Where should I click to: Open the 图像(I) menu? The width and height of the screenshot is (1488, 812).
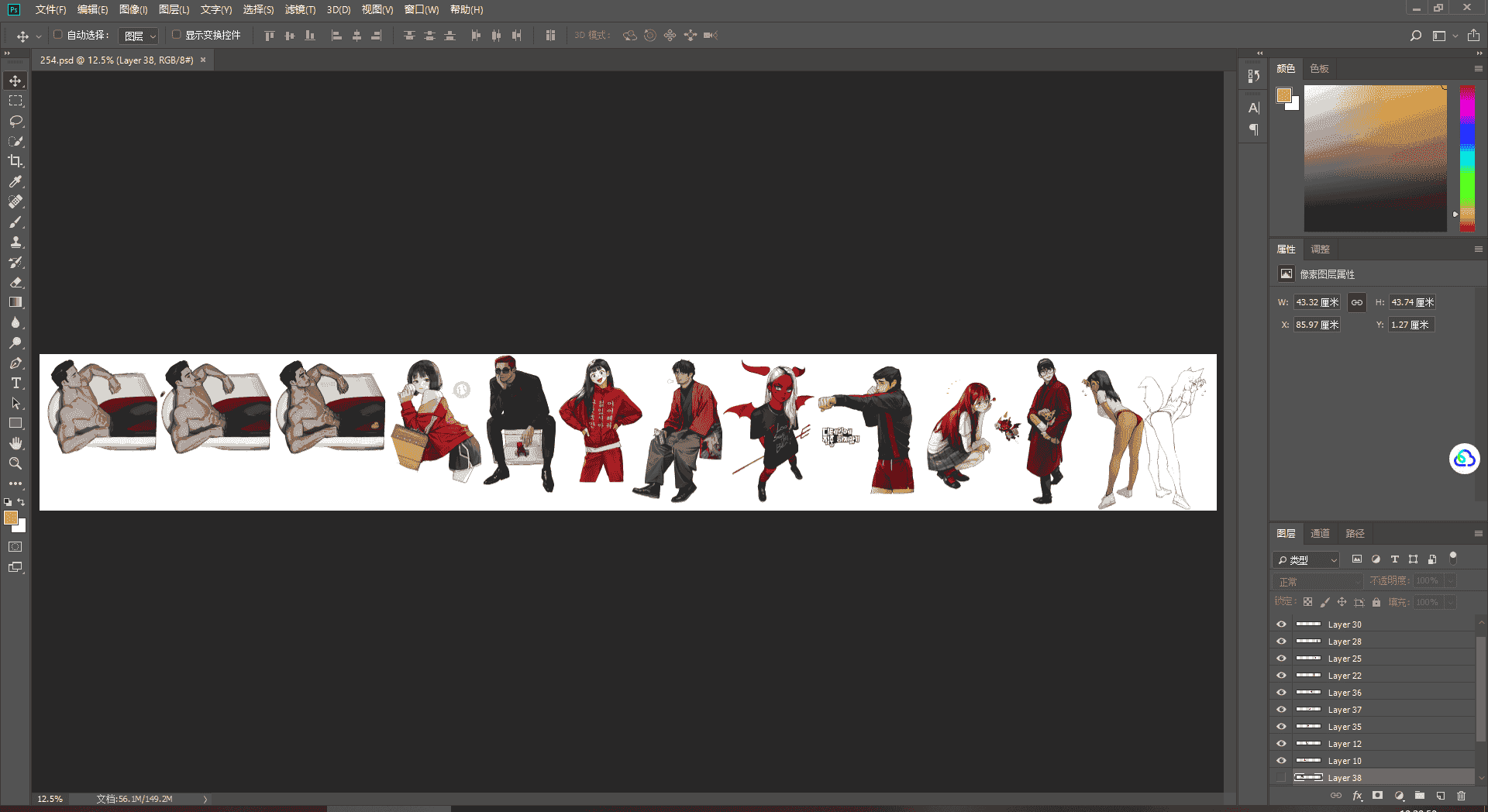pyautogui.click(x=133, y=9)
